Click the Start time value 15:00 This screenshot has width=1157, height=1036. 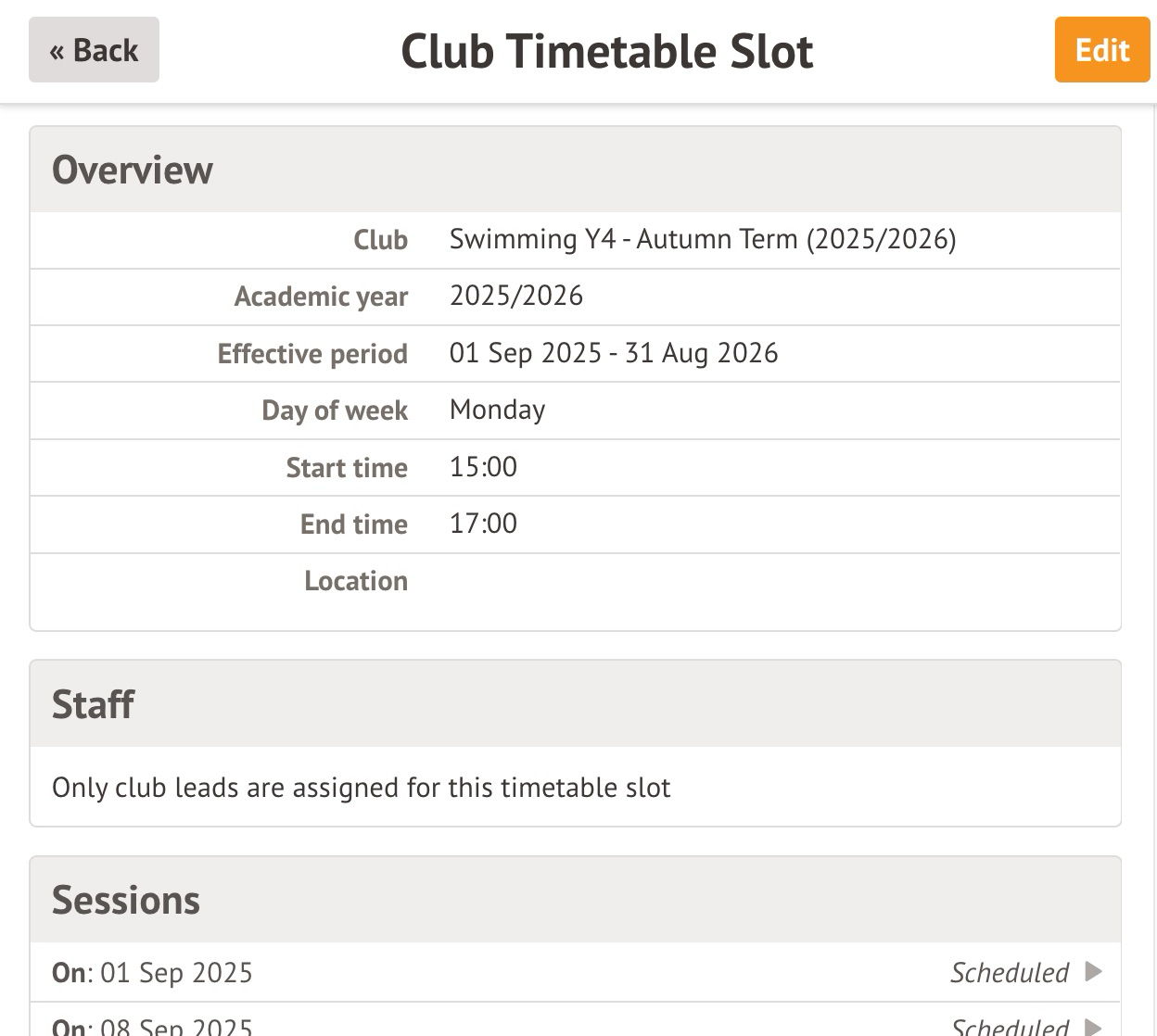(483, 467)
